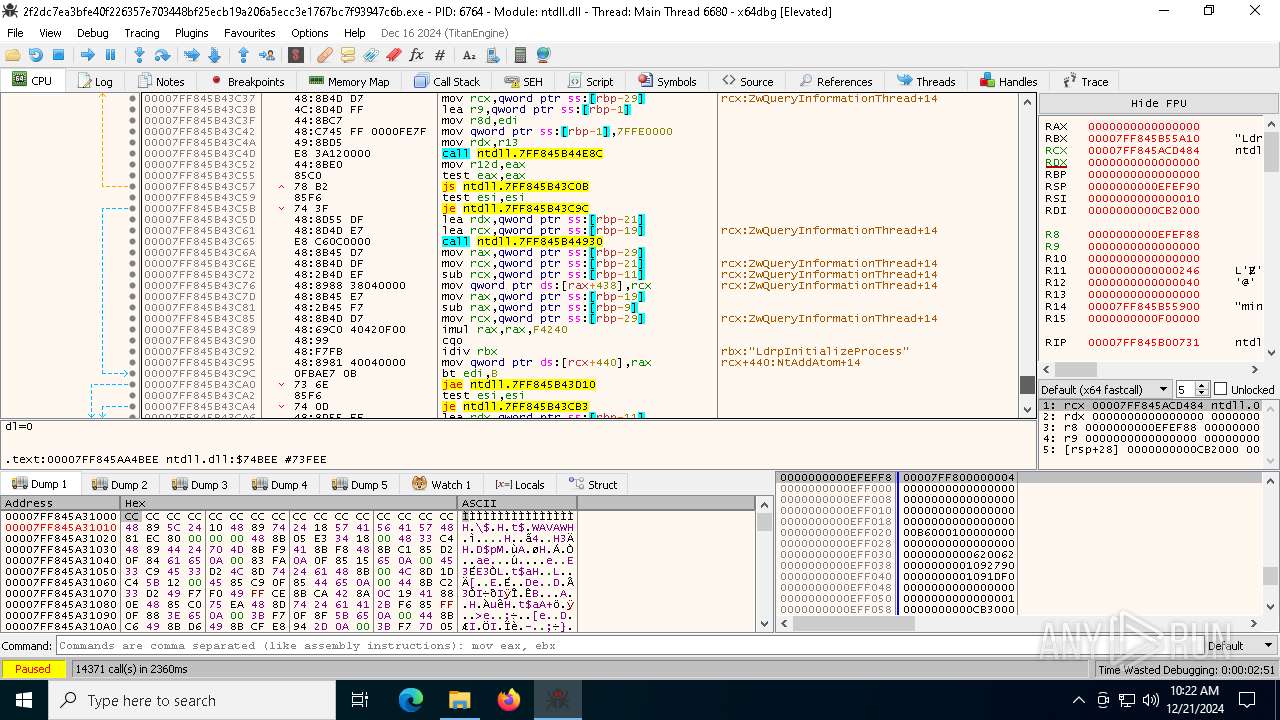This screenshot has height=720, width=1280.
Task: Open the File menu
Action: (15, 33)
